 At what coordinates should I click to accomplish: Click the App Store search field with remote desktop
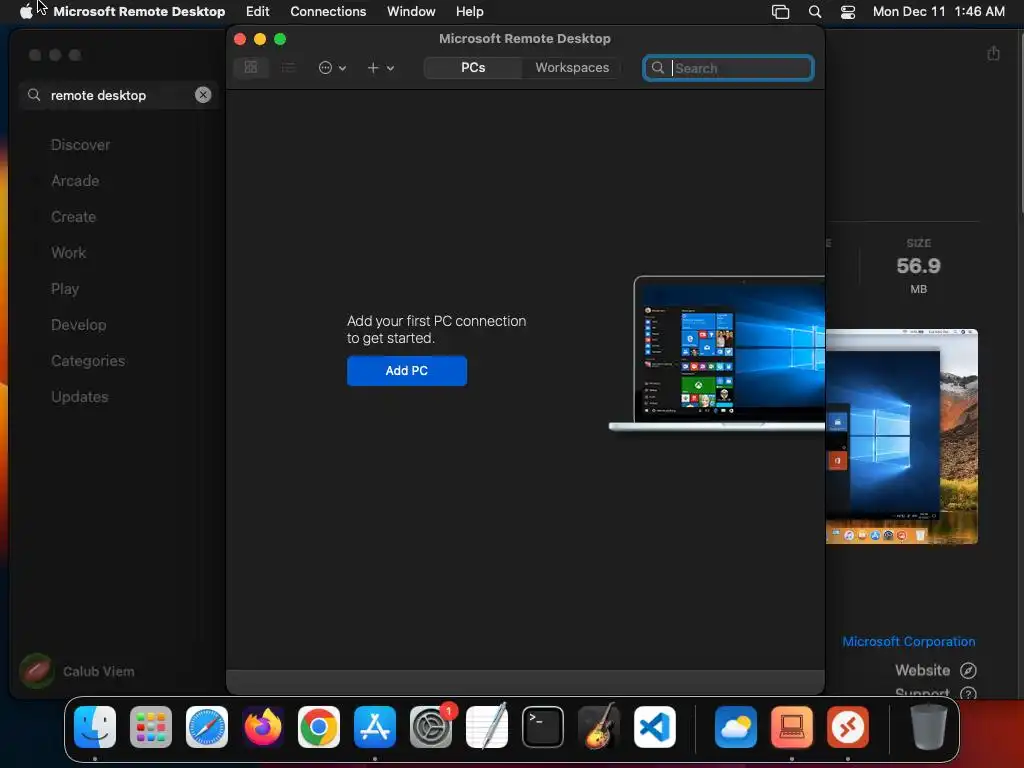point(118,95)
